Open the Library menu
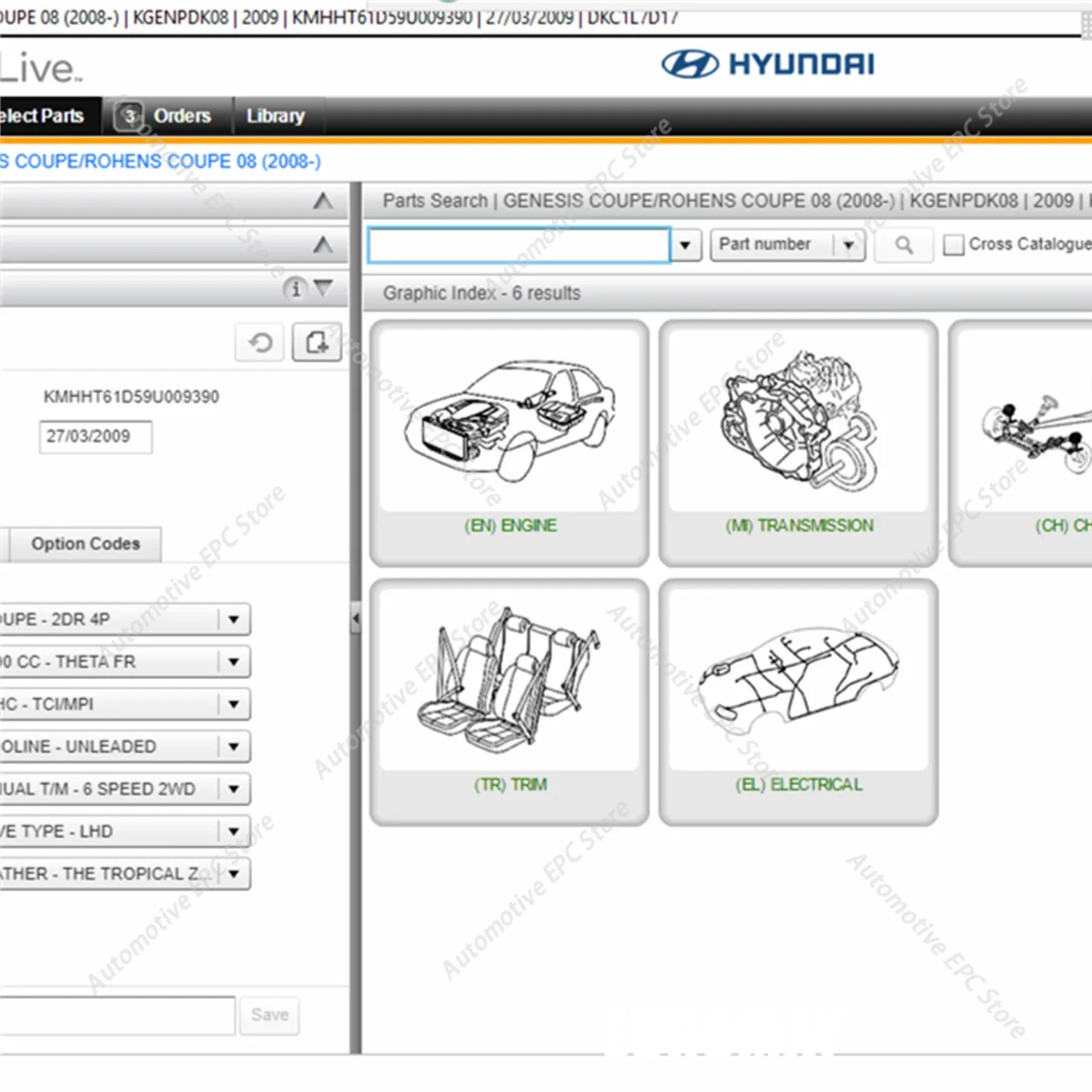1092x1092 pixels. point(275,115)
